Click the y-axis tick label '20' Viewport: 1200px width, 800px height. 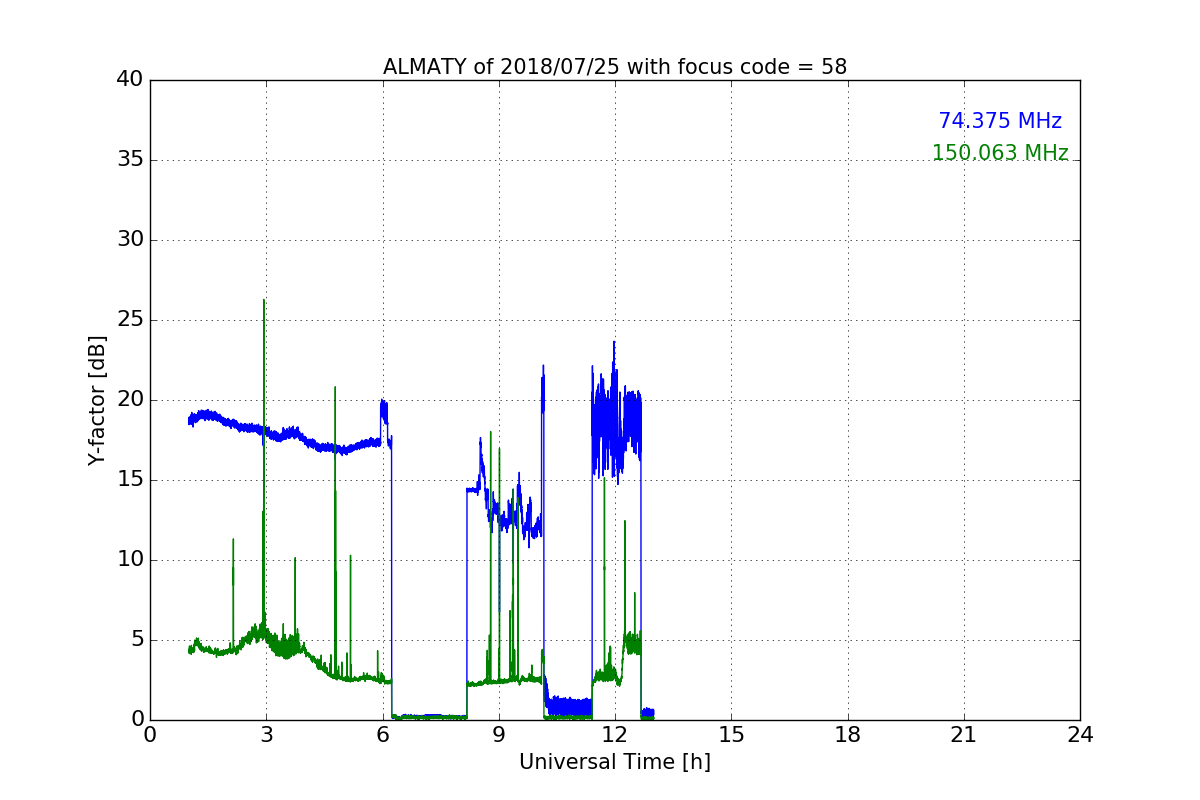pos(130,400)
